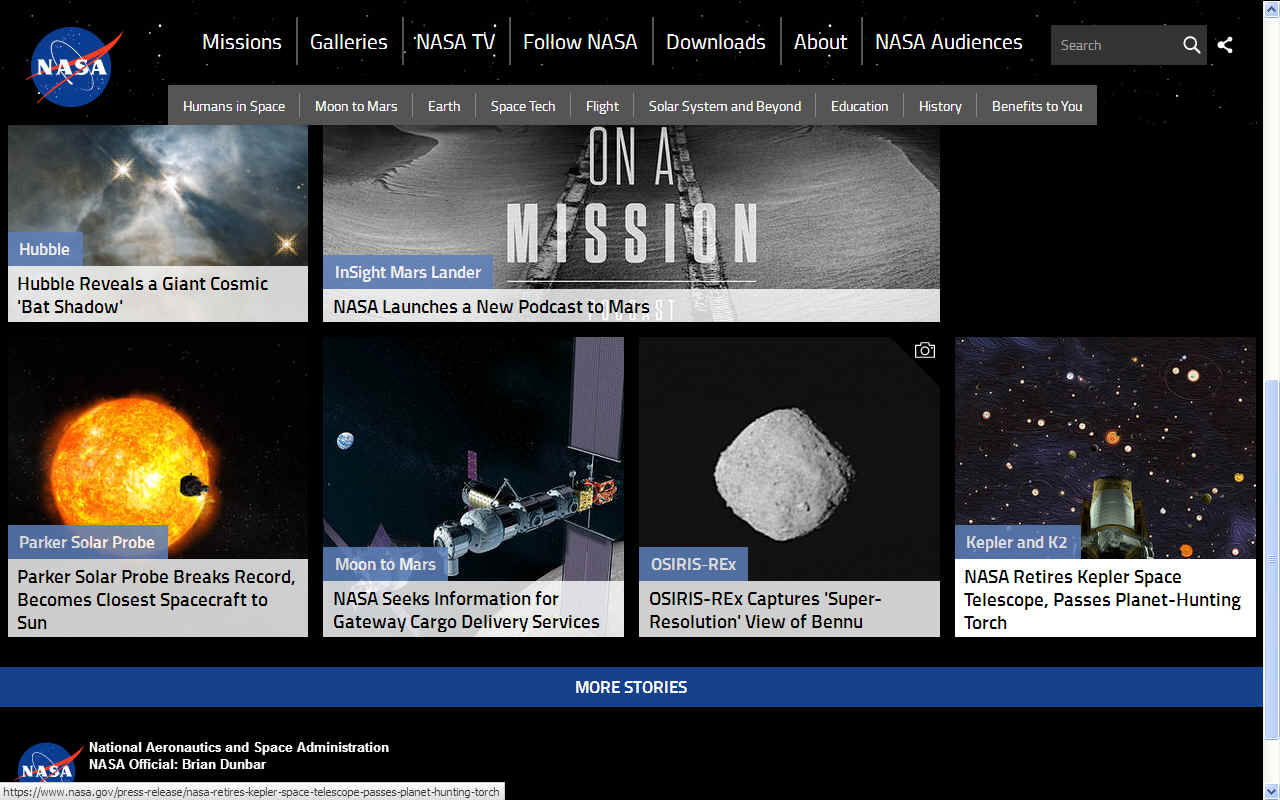The width and height of the screenshot is (1280, 800).
Task: Click the camera icon on Bennu image
Action: point(925,350)
